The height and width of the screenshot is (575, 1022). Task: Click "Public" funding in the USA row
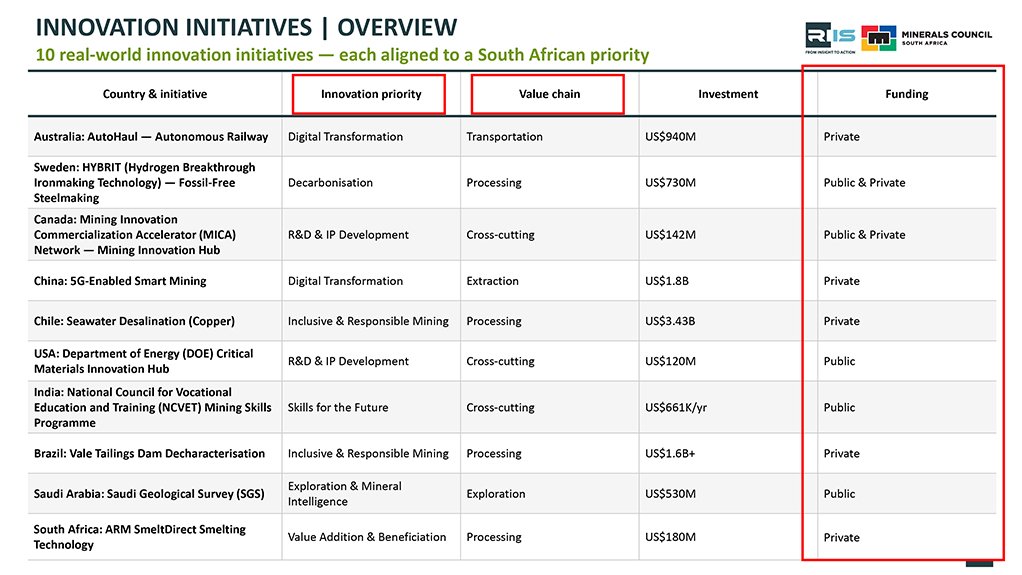pos(840,361)
